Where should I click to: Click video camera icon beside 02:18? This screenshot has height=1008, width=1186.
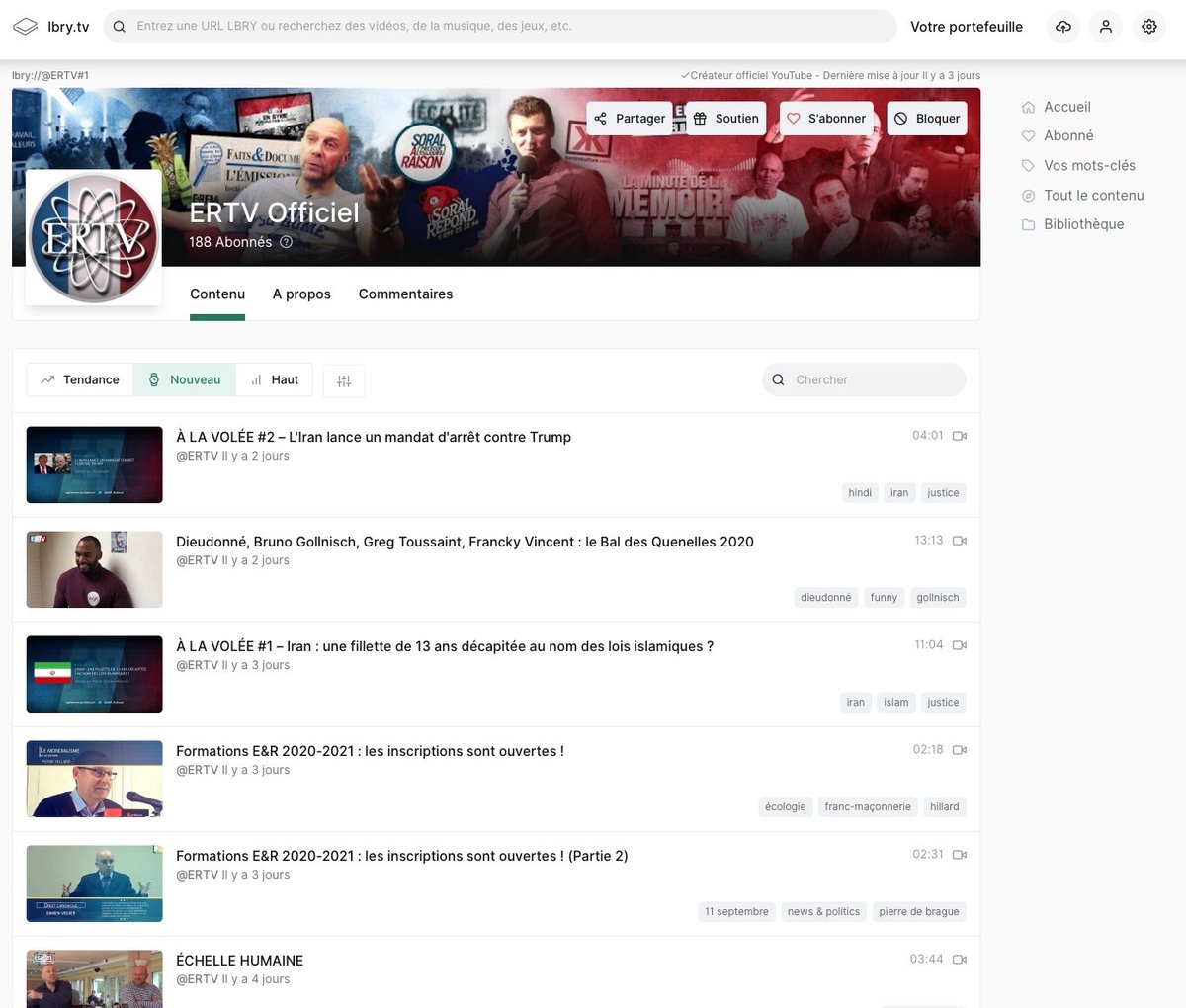[959, 750]
